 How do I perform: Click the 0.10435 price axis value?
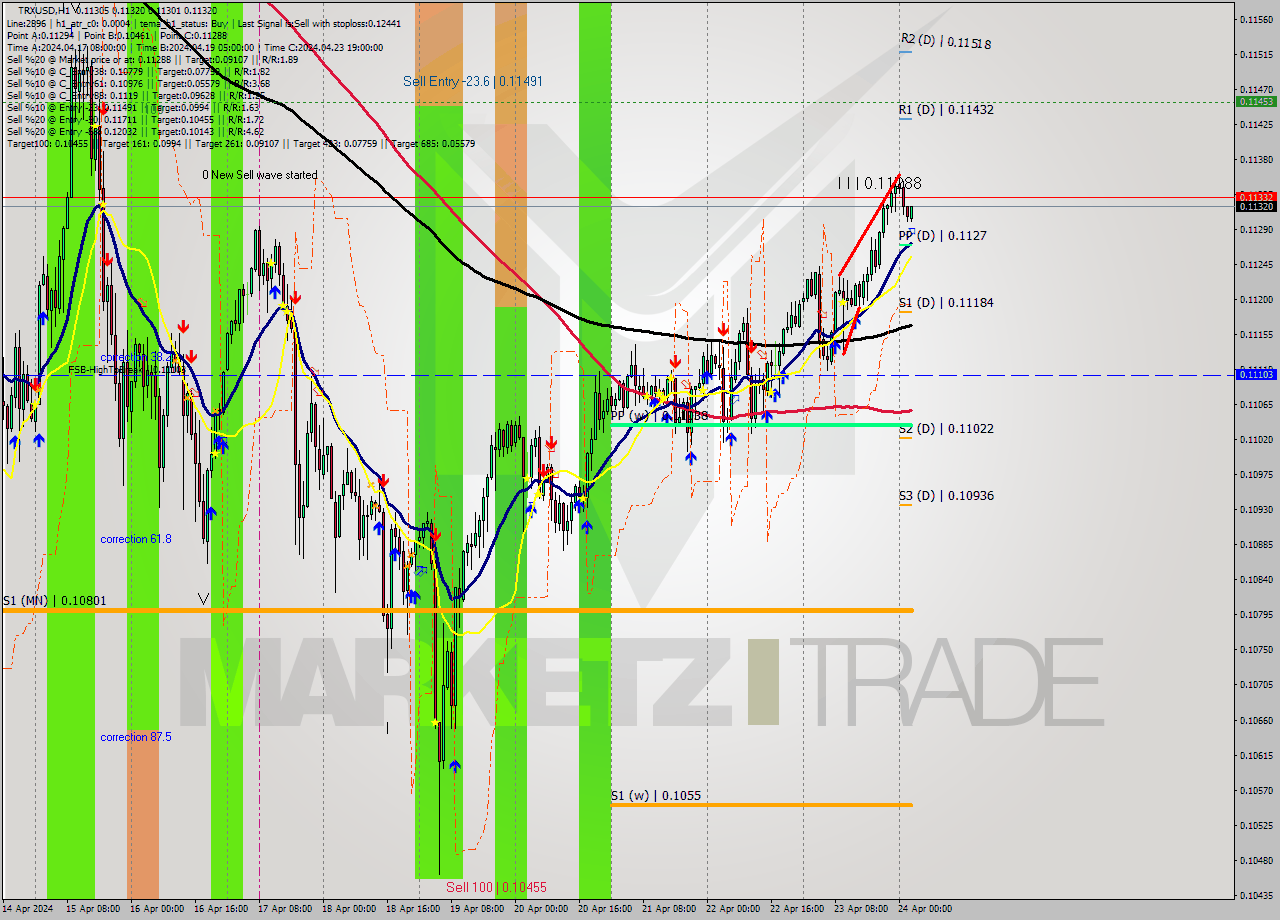(1257, 895)
